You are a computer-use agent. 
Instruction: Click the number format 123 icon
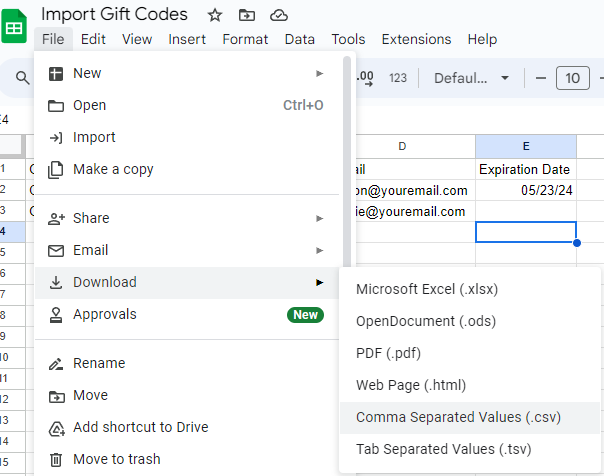pos(398,78)
